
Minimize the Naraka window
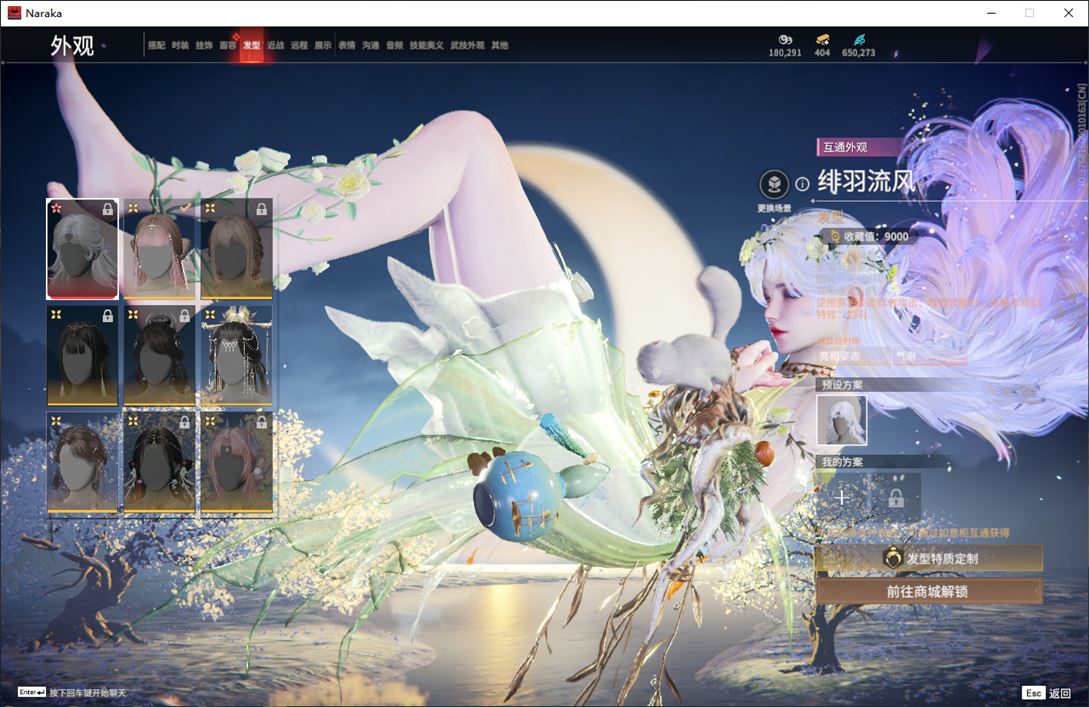point(991,13)
